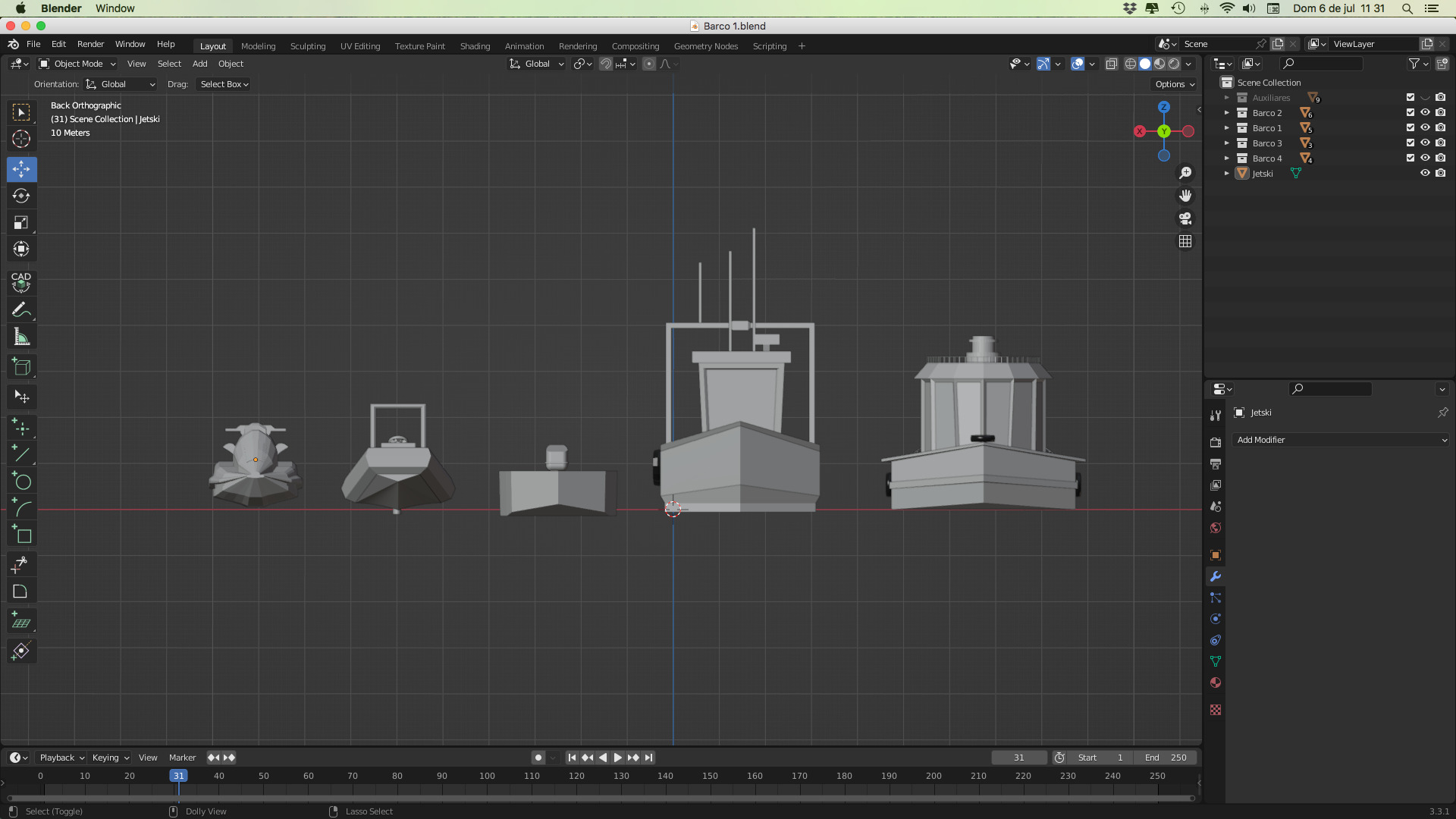Hide Barco 1 collection in viewport

tap(1426, 127)
